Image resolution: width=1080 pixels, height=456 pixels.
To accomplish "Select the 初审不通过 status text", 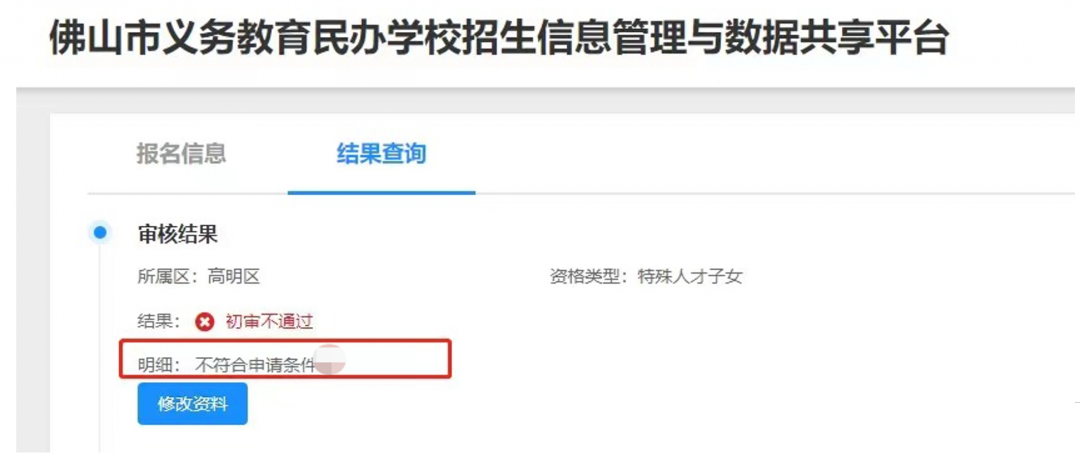I will pos(269,322).
